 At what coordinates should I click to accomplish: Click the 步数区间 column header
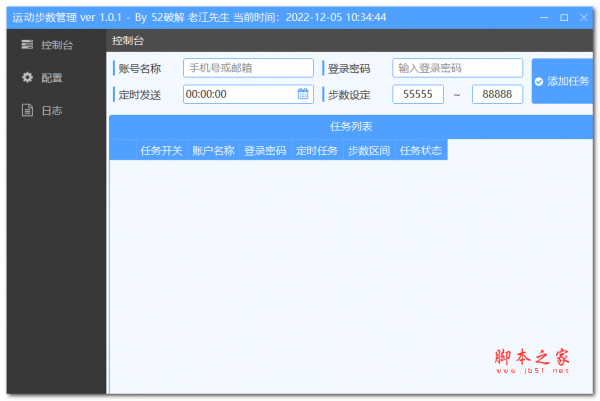(369, 150)
